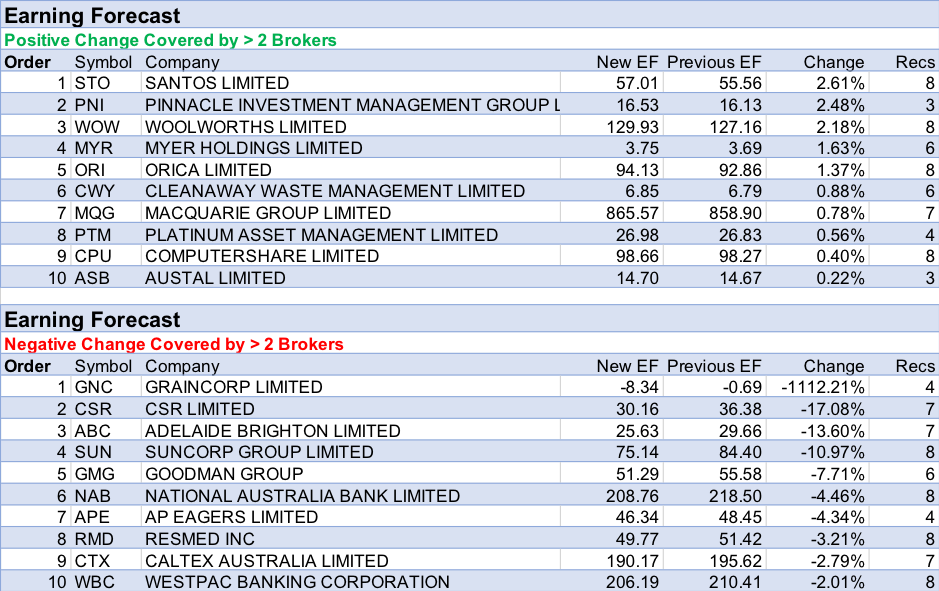Click the SUNCORP GROUP LIMITED cell
Screen dimensions: 939x591
pyautogui.click(x=259, y=452)
